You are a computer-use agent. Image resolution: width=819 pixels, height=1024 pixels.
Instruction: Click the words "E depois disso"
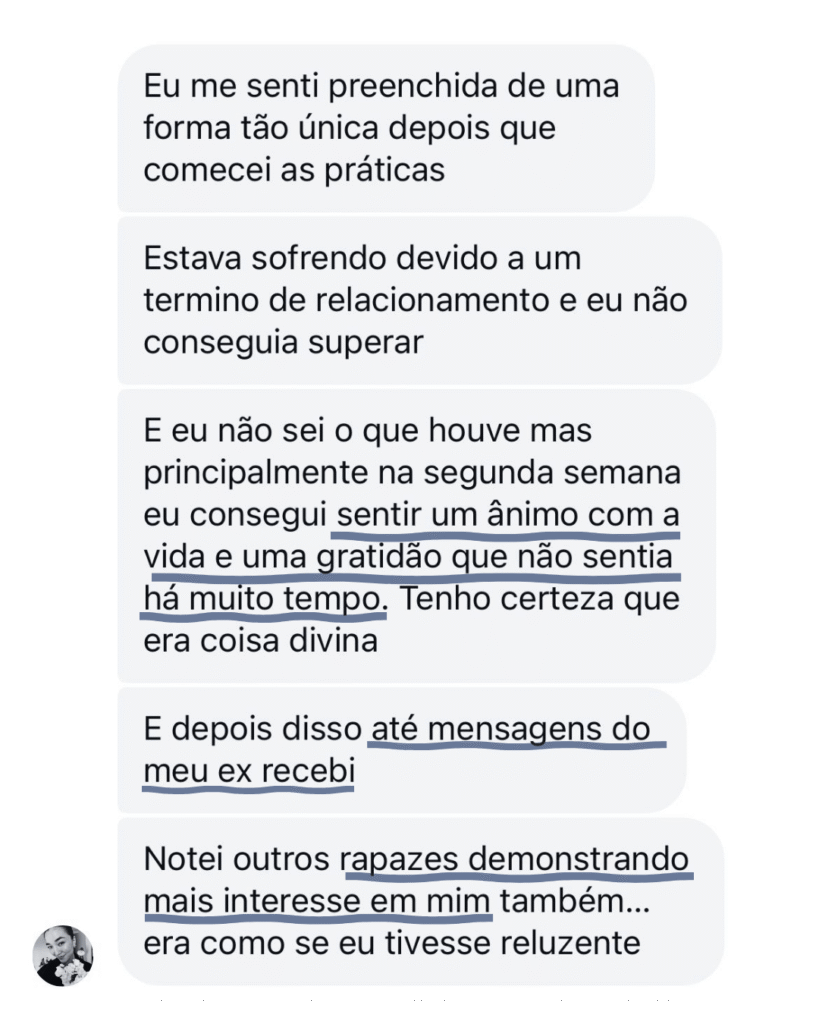[252, 729]
